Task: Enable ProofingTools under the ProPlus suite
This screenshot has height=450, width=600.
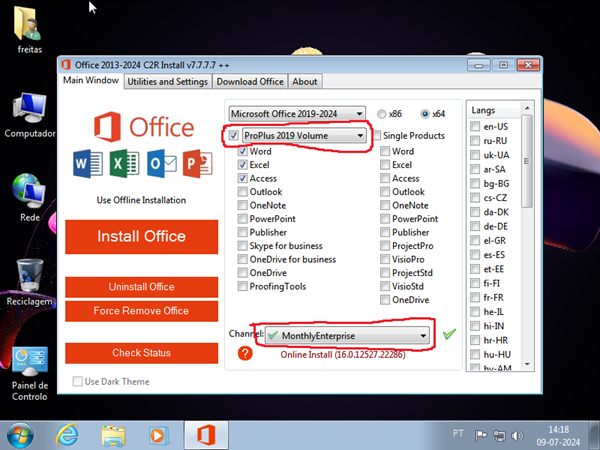Action: (x=242, y=286)
